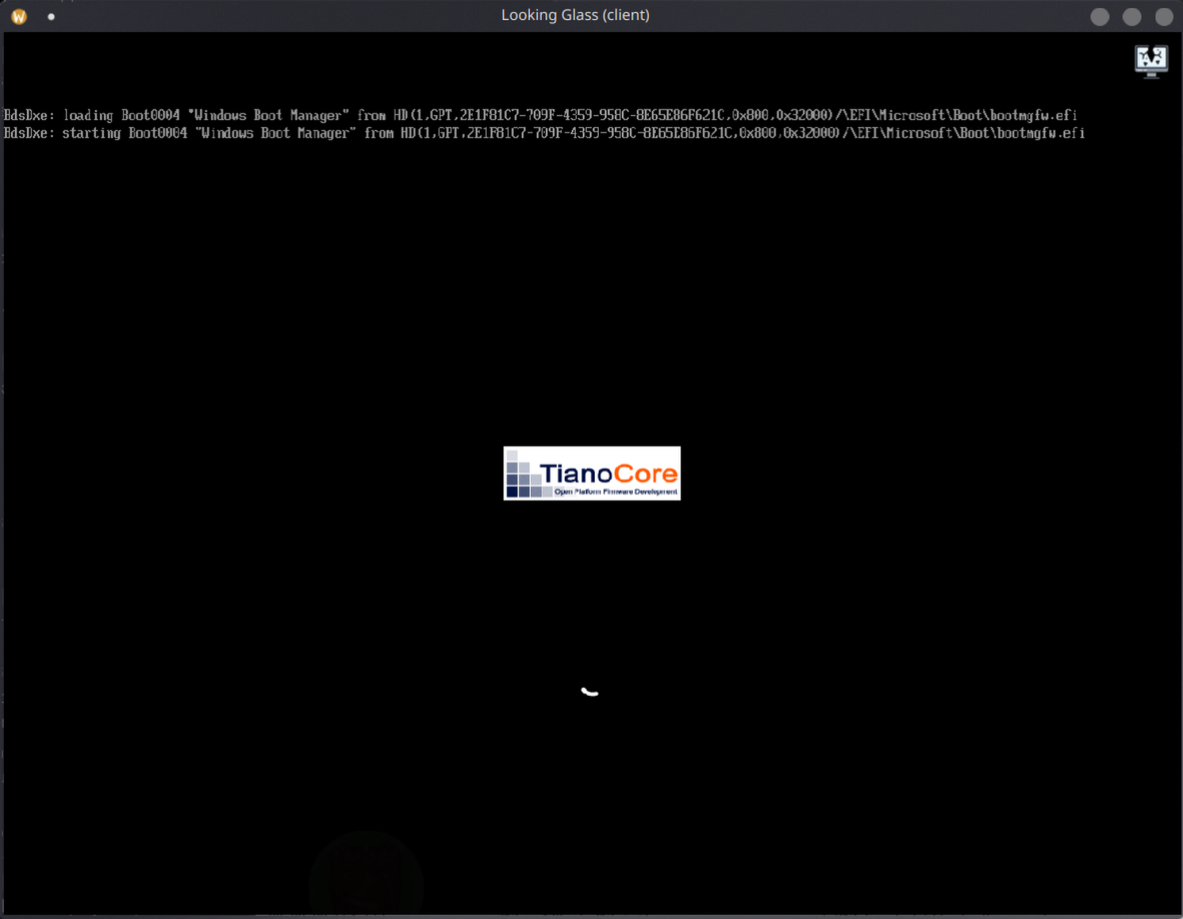Minimize the Looking Glass window

click(x=1100, y=17)
